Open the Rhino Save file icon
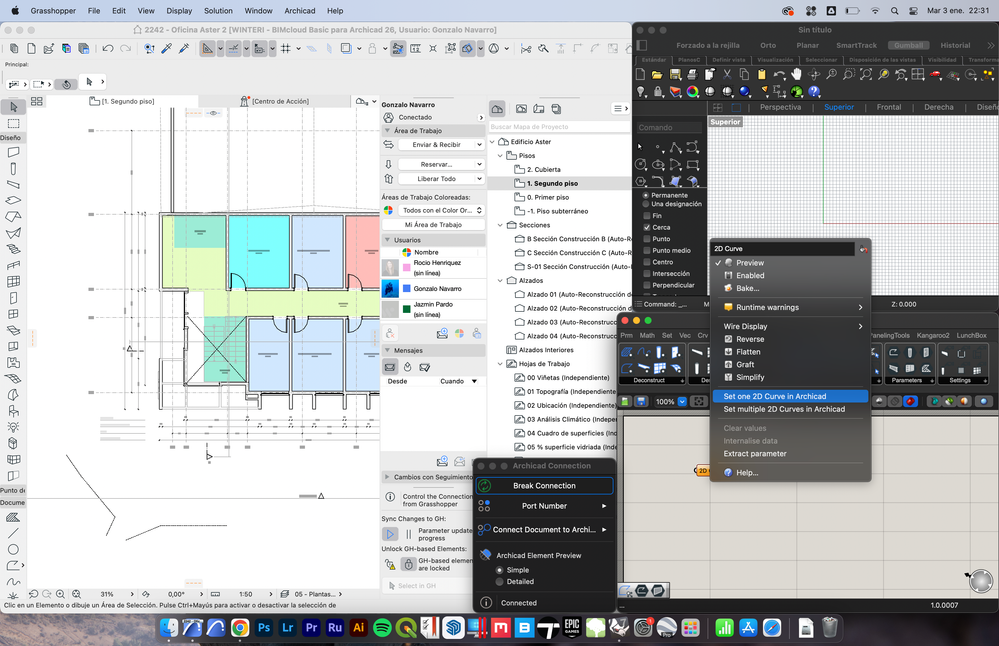Viewport: 999px width, 646px height. click(x=675, y=75)
